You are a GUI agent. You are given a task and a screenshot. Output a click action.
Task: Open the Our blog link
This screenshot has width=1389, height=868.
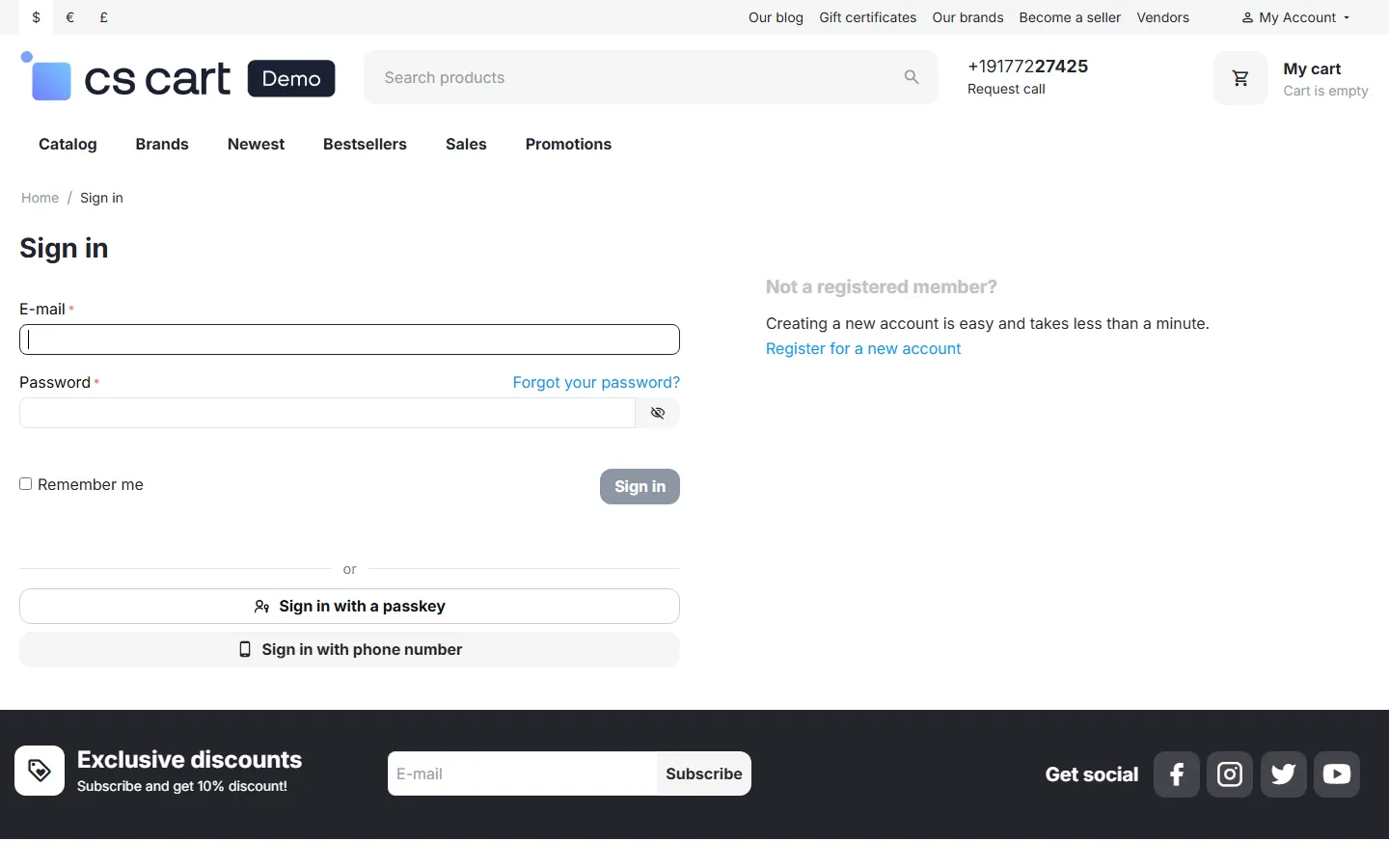coord(776,17)
